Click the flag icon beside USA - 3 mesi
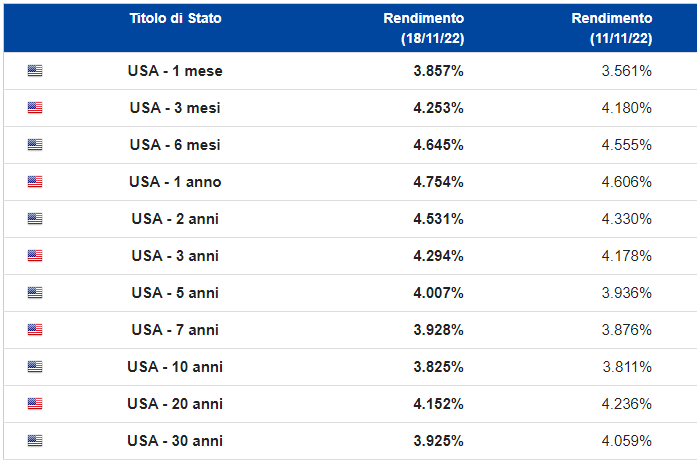 click(35, 108)
